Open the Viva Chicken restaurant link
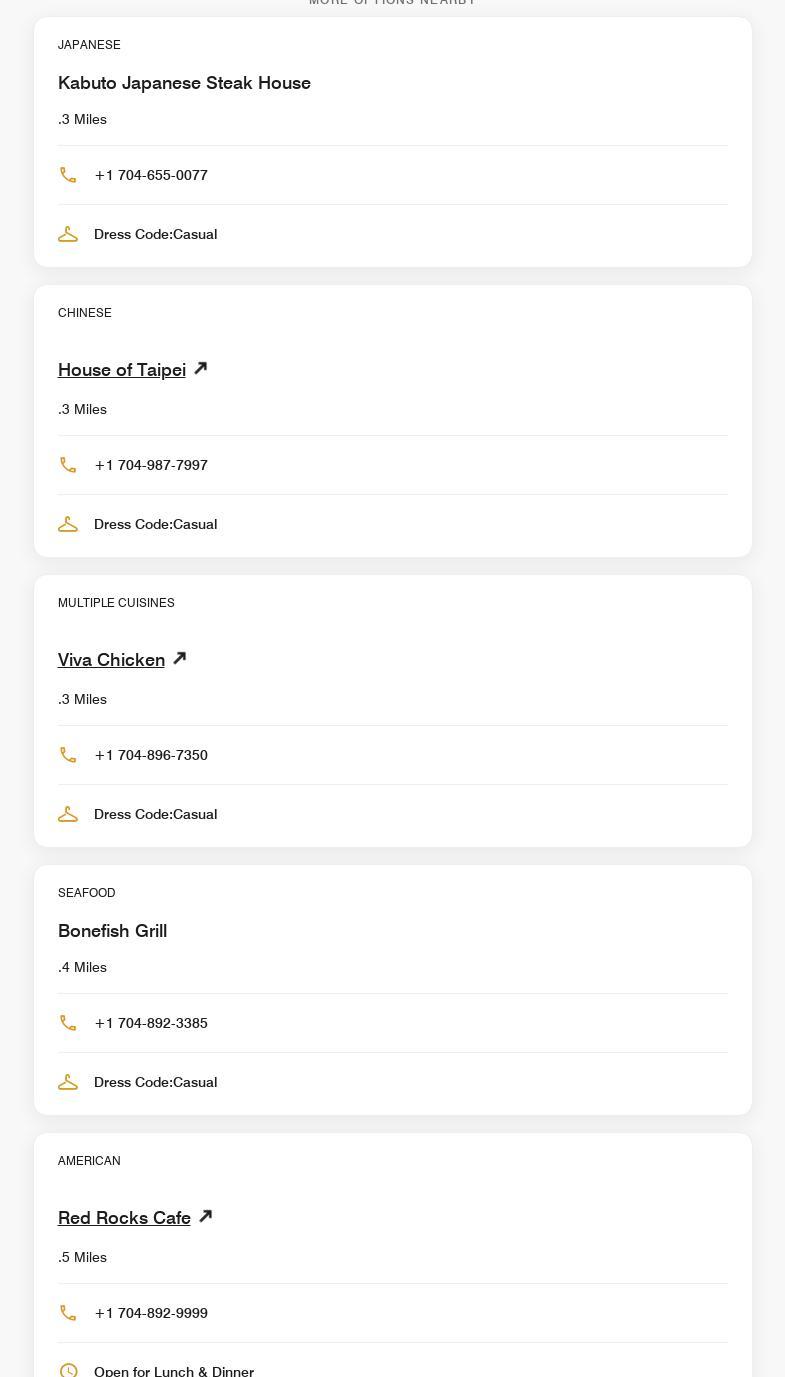Screen dimensions: 785x1377 click(x=111, y=660)
